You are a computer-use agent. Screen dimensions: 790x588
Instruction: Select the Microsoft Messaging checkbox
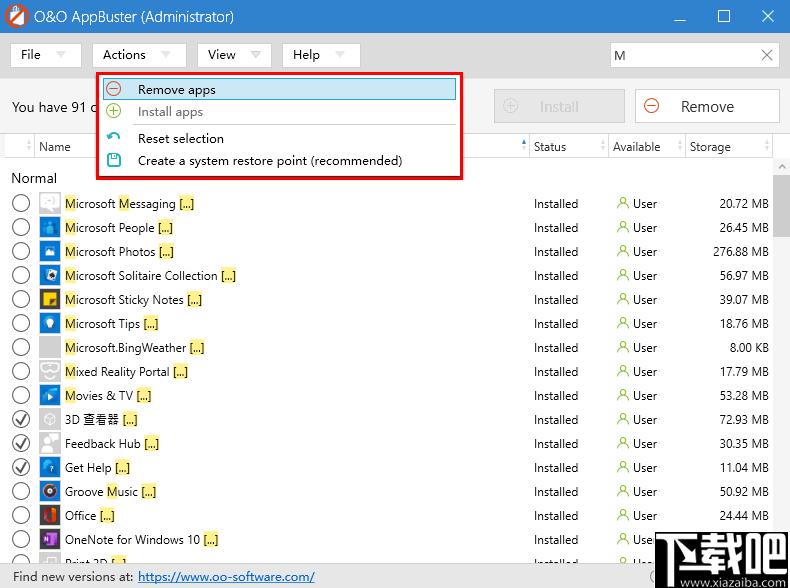coord(21,204)
